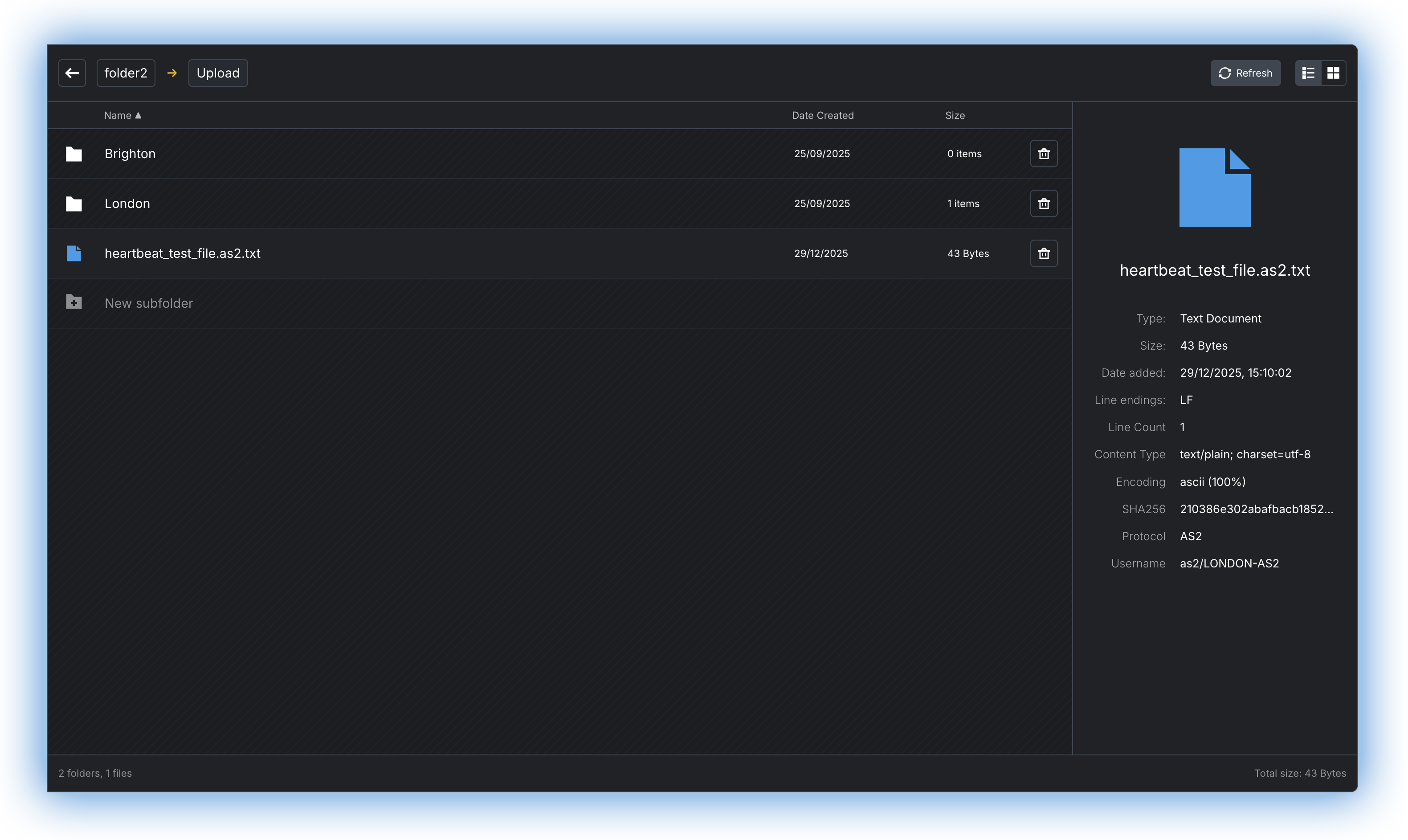Click the Brighton folder icon
The width and height of the screenshot is (1408, 840).
pos(73,154)
